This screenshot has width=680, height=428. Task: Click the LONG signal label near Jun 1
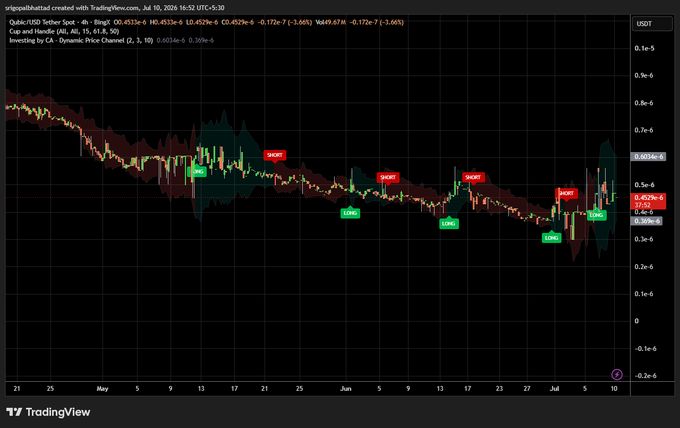click(x=350, y=213)
